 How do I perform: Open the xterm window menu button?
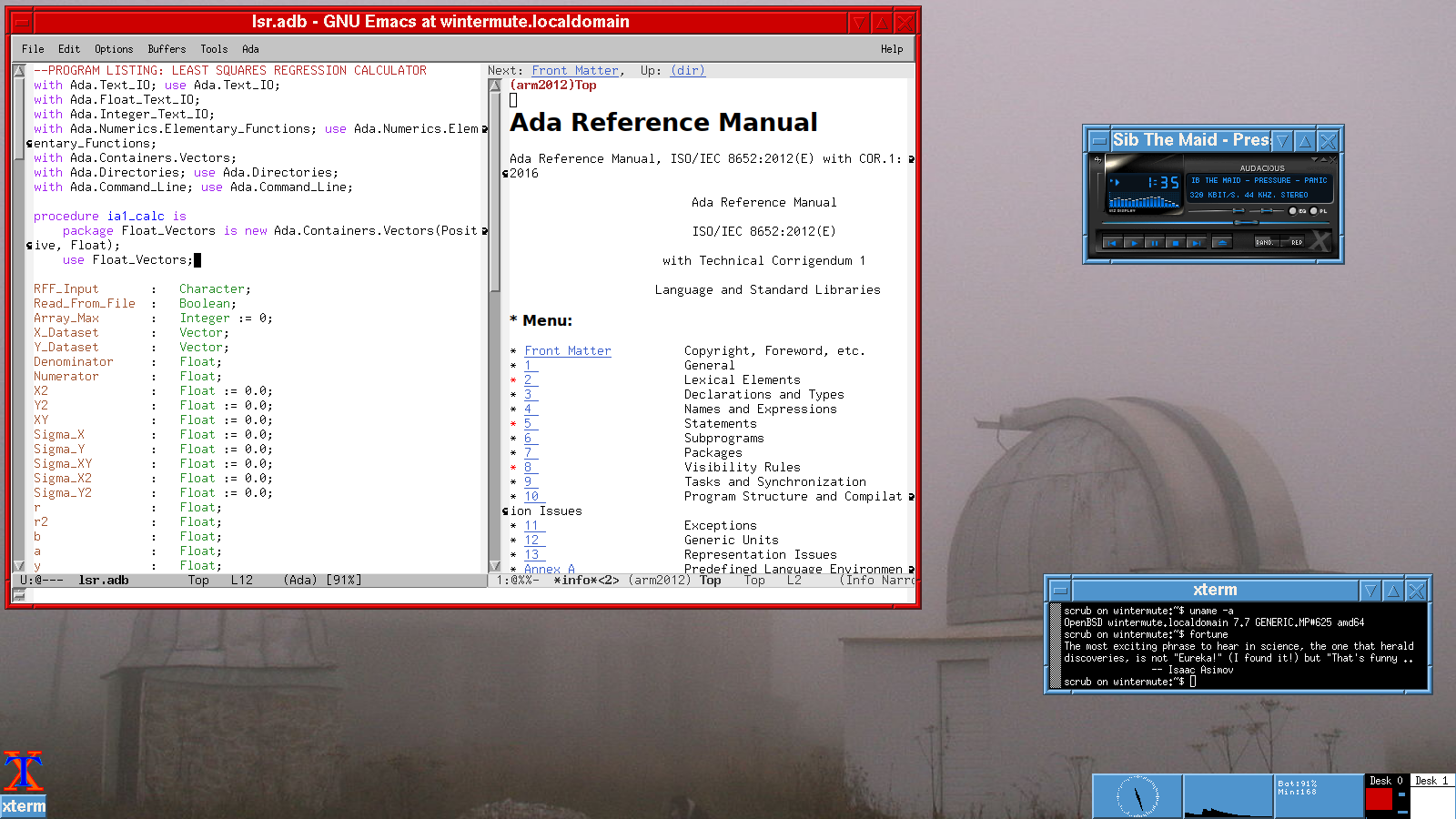[x=1059, y=591]
